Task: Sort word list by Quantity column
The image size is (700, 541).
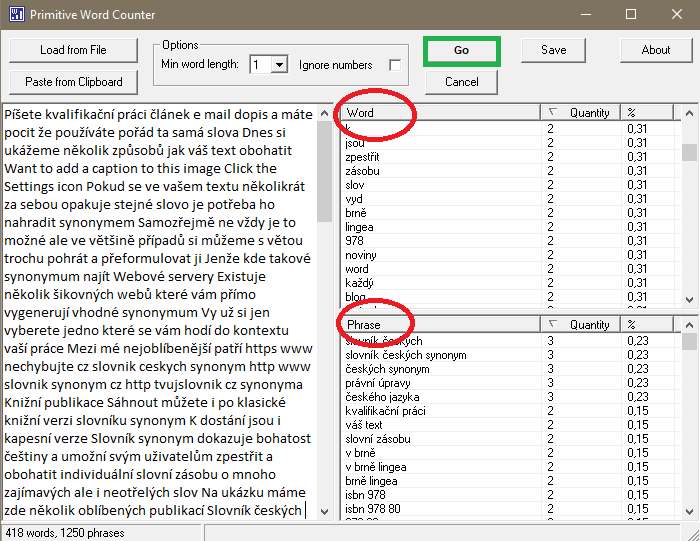Action: click(580, 113)
